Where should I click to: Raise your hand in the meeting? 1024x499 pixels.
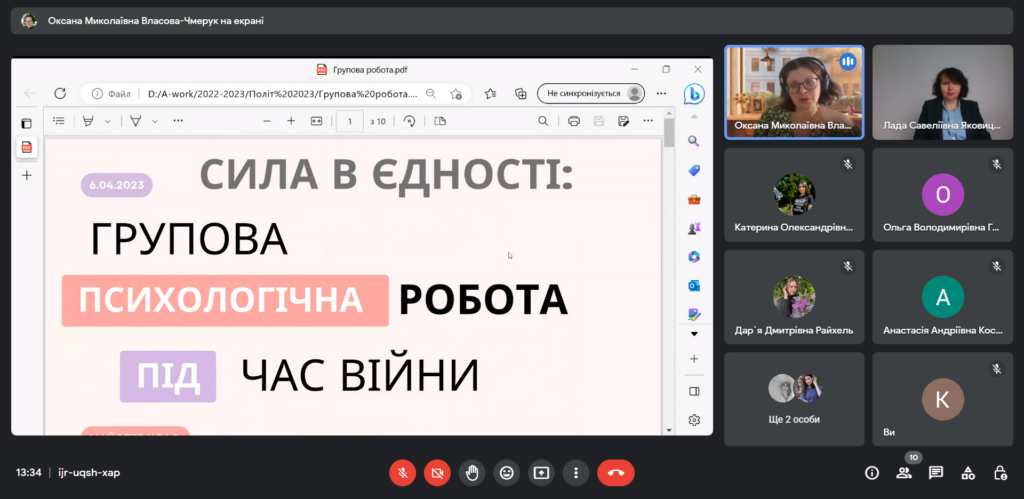(471, 472)
